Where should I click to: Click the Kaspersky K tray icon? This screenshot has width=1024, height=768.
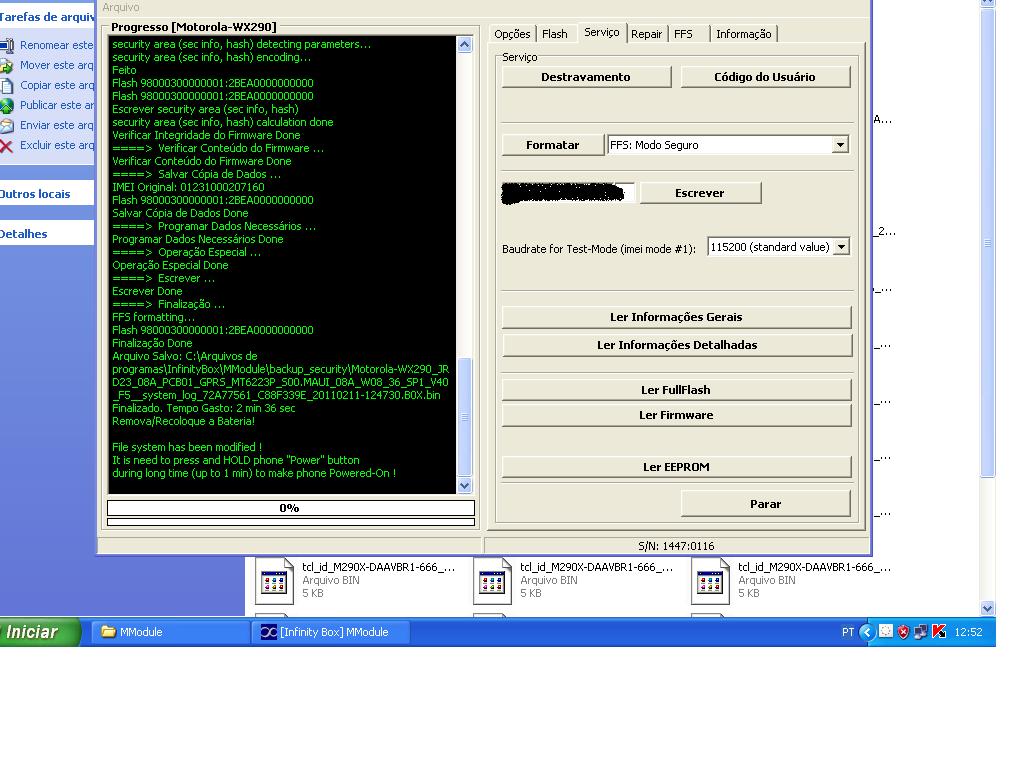pos(939,632)
